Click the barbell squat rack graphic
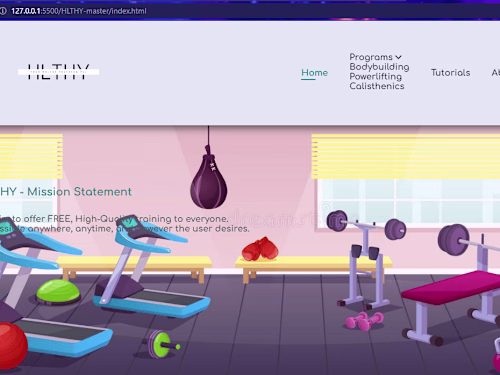The image size is (500, 375). pos(366,258)
